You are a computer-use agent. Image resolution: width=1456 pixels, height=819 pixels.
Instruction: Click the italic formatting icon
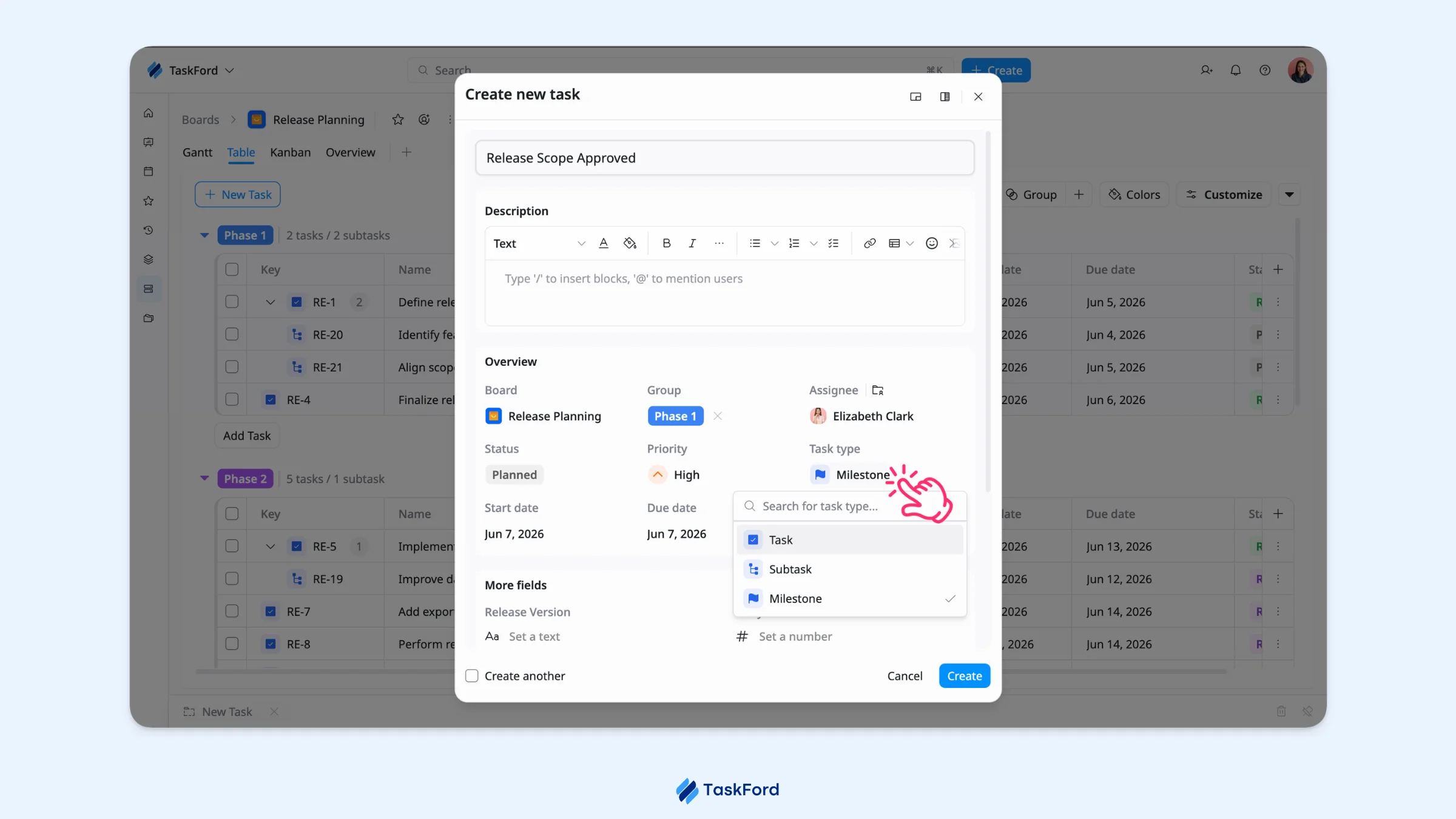[x=692, y=243]
